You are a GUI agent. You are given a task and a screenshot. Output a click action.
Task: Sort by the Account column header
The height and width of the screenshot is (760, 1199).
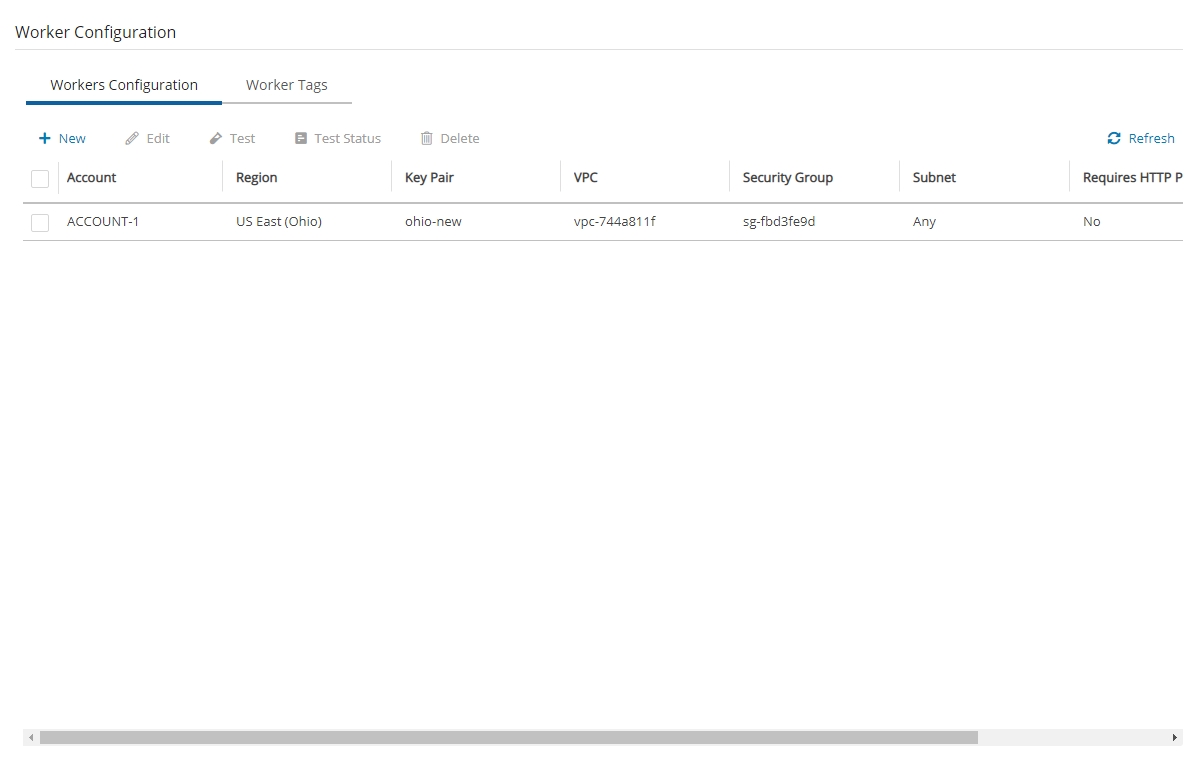tap(92, 178)
